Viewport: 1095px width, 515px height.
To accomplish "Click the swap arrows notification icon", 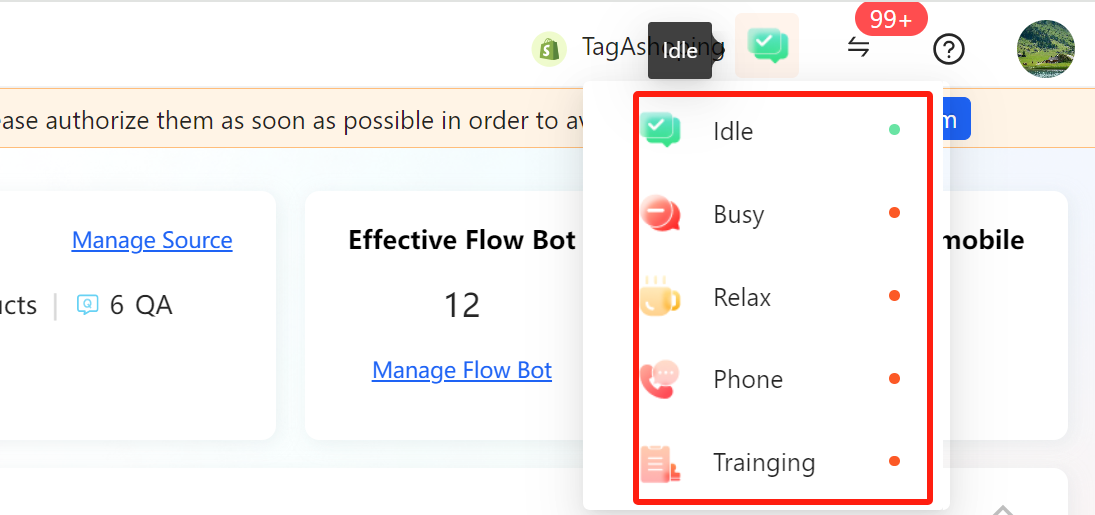I will click(x=858, y=48).
